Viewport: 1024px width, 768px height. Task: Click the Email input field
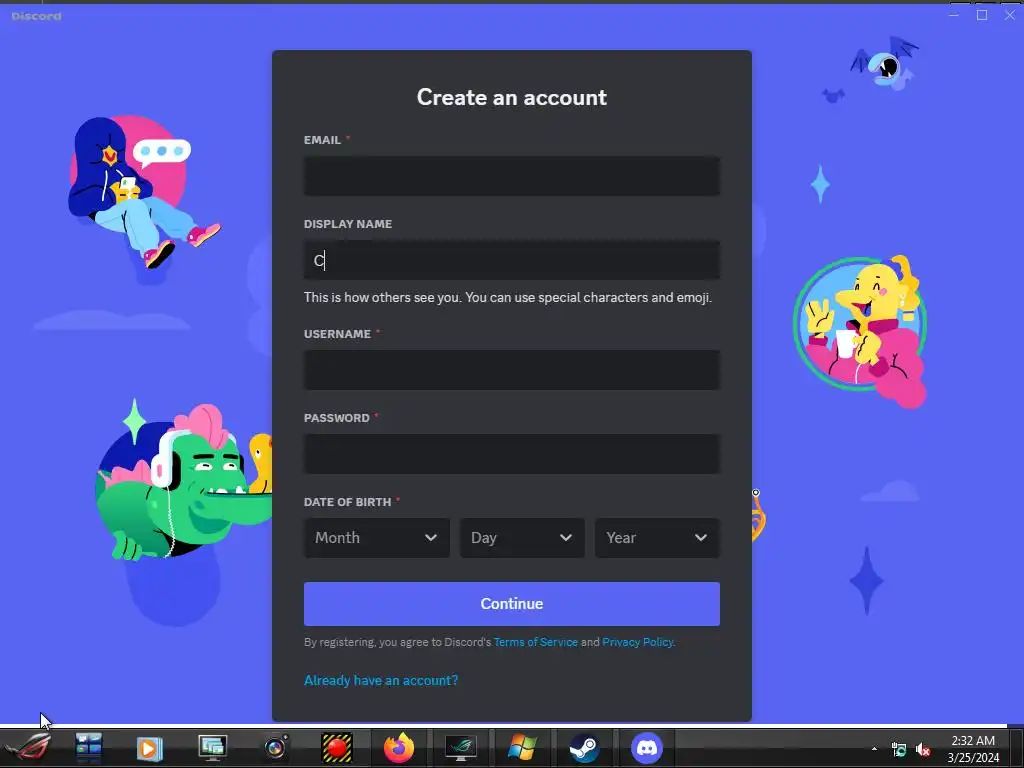tap(511, 176)
